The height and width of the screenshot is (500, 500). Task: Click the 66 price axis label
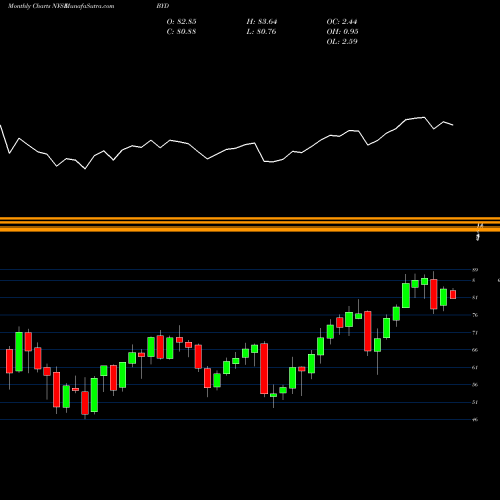(x=475, y=350)
